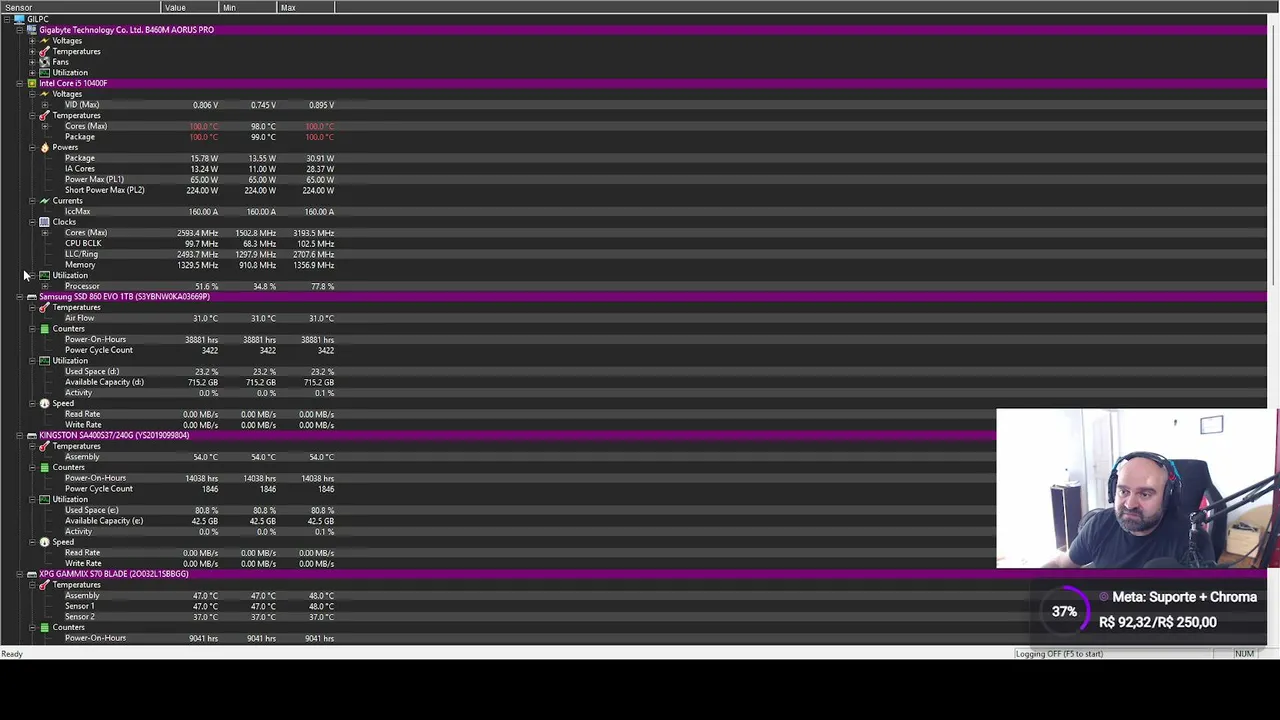Click the '2593.4 MHz' cores clock value
Viewport: 1280px width, 720px height.
coord(197,233)
